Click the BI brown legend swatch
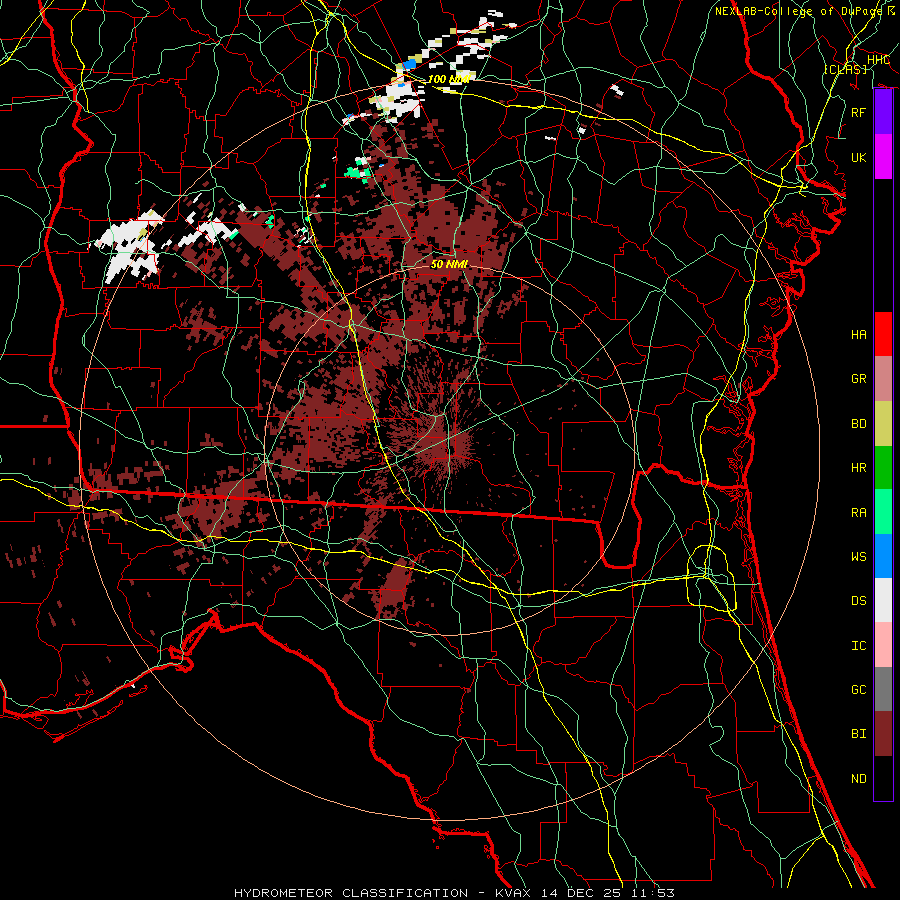This screenshot has width=900, height=900. click(883, 734)
